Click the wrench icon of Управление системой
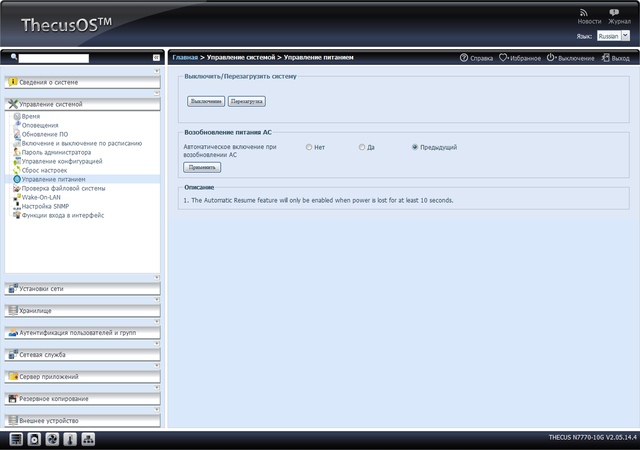 (13, 104)
